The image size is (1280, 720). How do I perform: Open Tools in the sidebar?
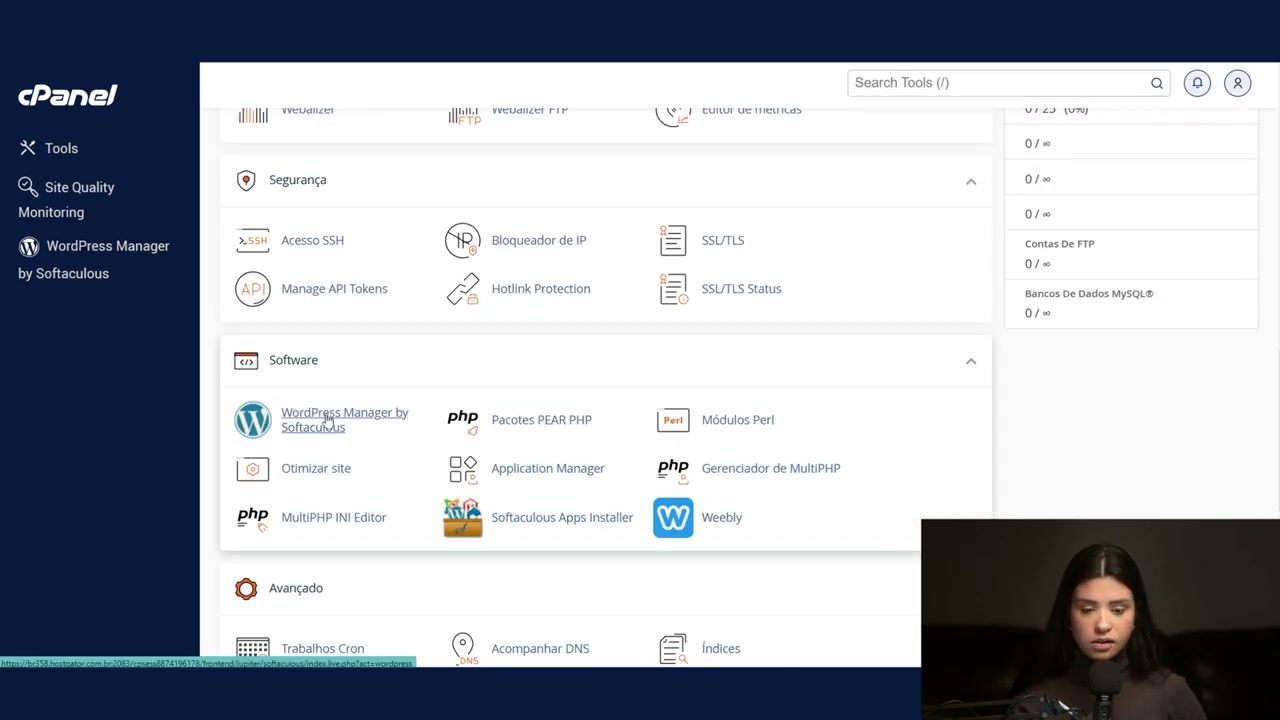pyautogui.click(x=49, y=148)
